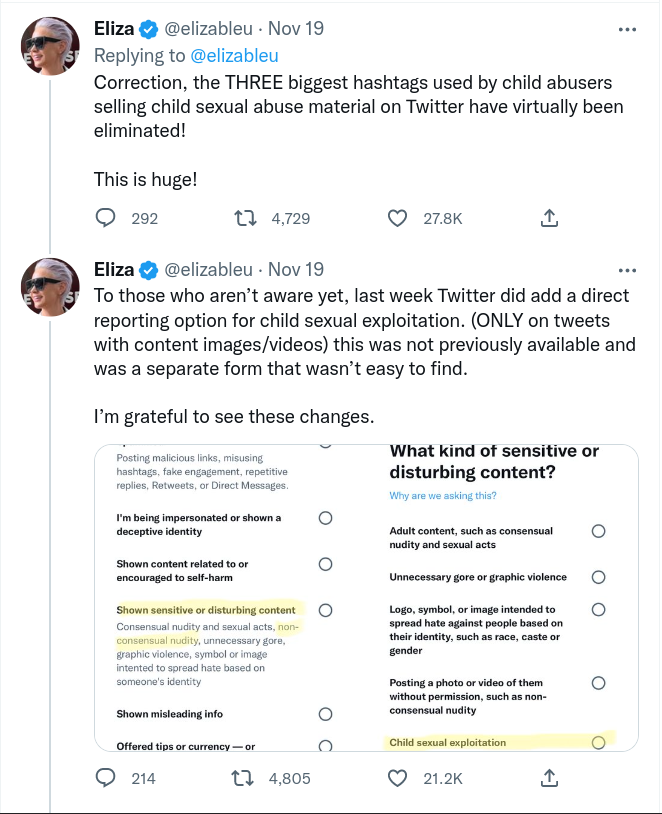Select Unnecessary gore or graphic violence option

[x=598, y=577]
